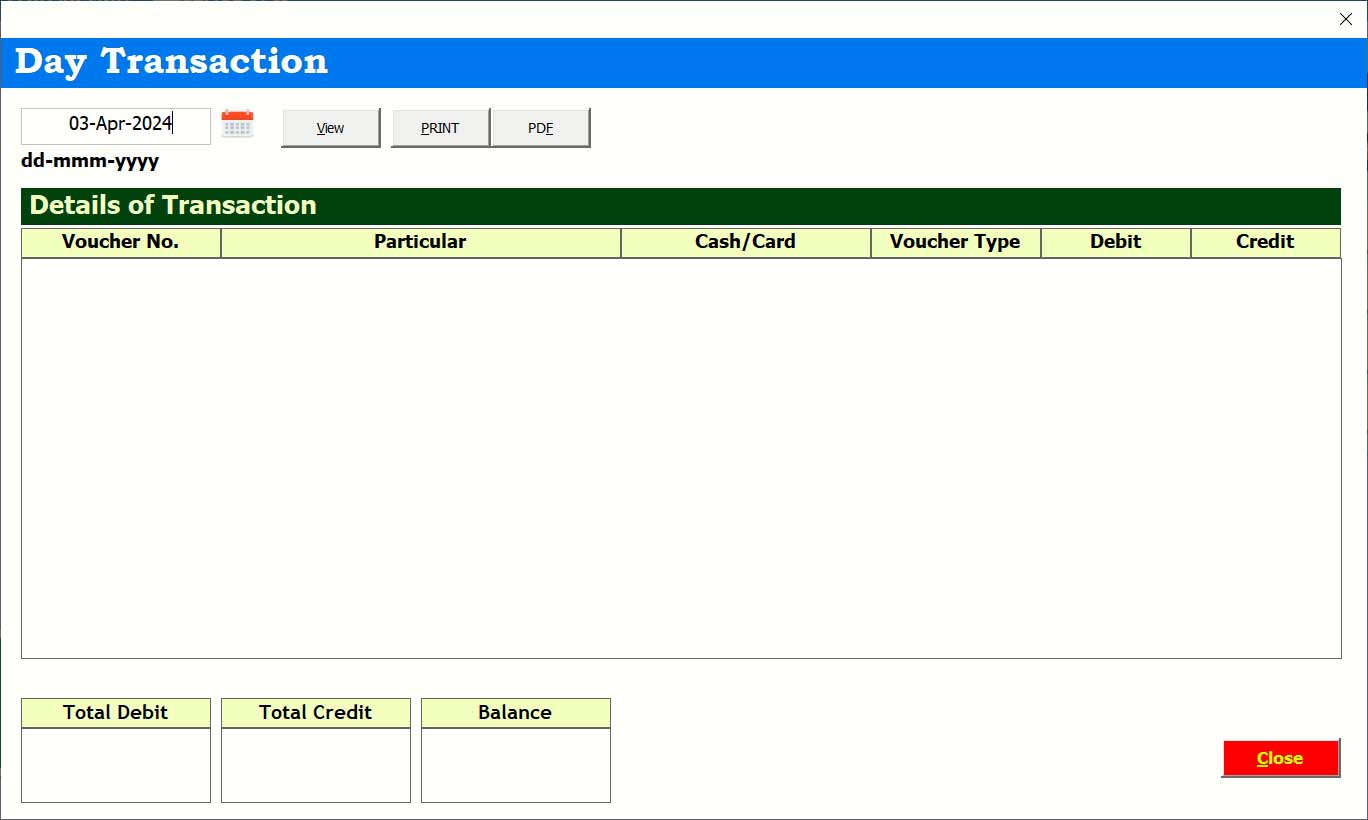Select the Debit column header
The width and height of the screenshot is (1368, 820).
[x=1115, y=242]
